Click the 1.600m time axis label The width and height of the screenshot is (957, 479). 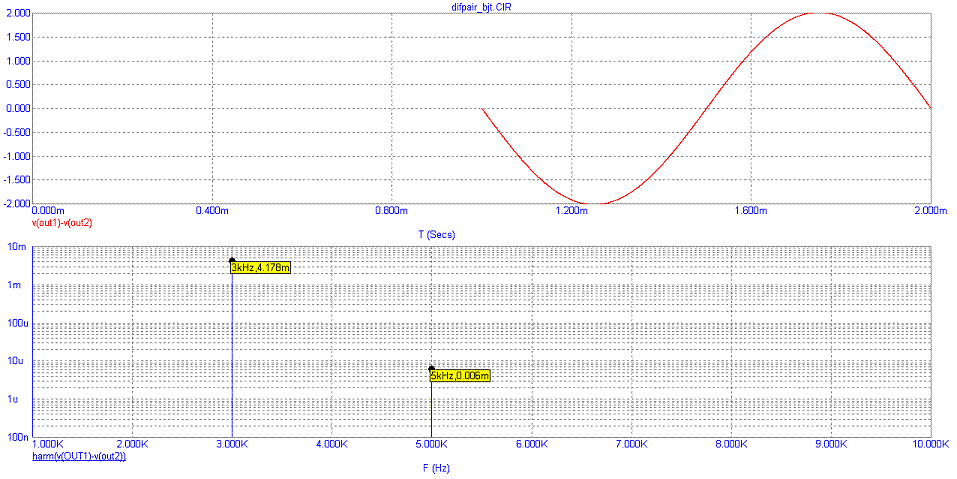click(x=750, y=211)
